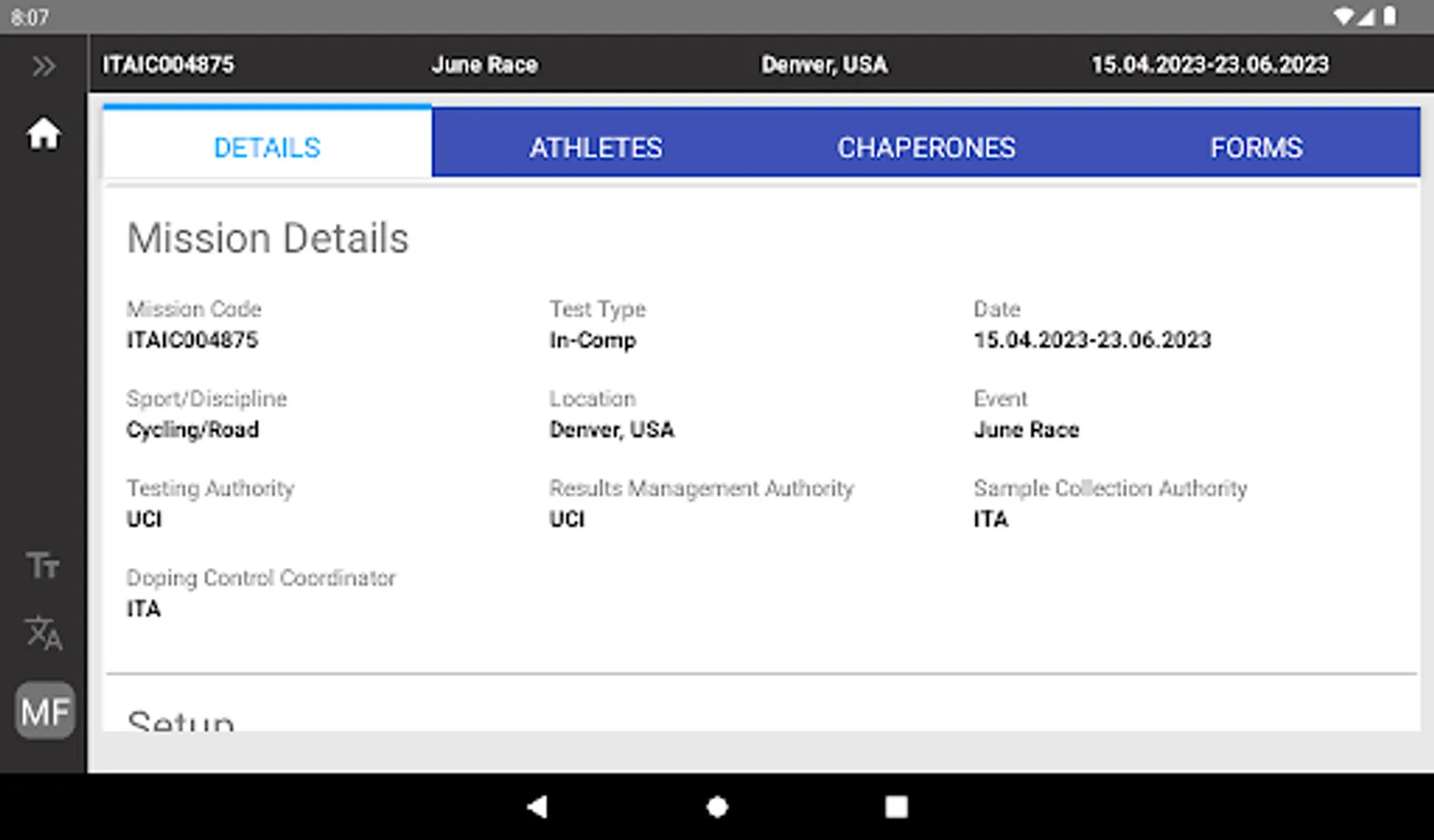Tap the Wi-Fi icon in status bar
Screen dimensions: 1434x840
pos(1343,16)
